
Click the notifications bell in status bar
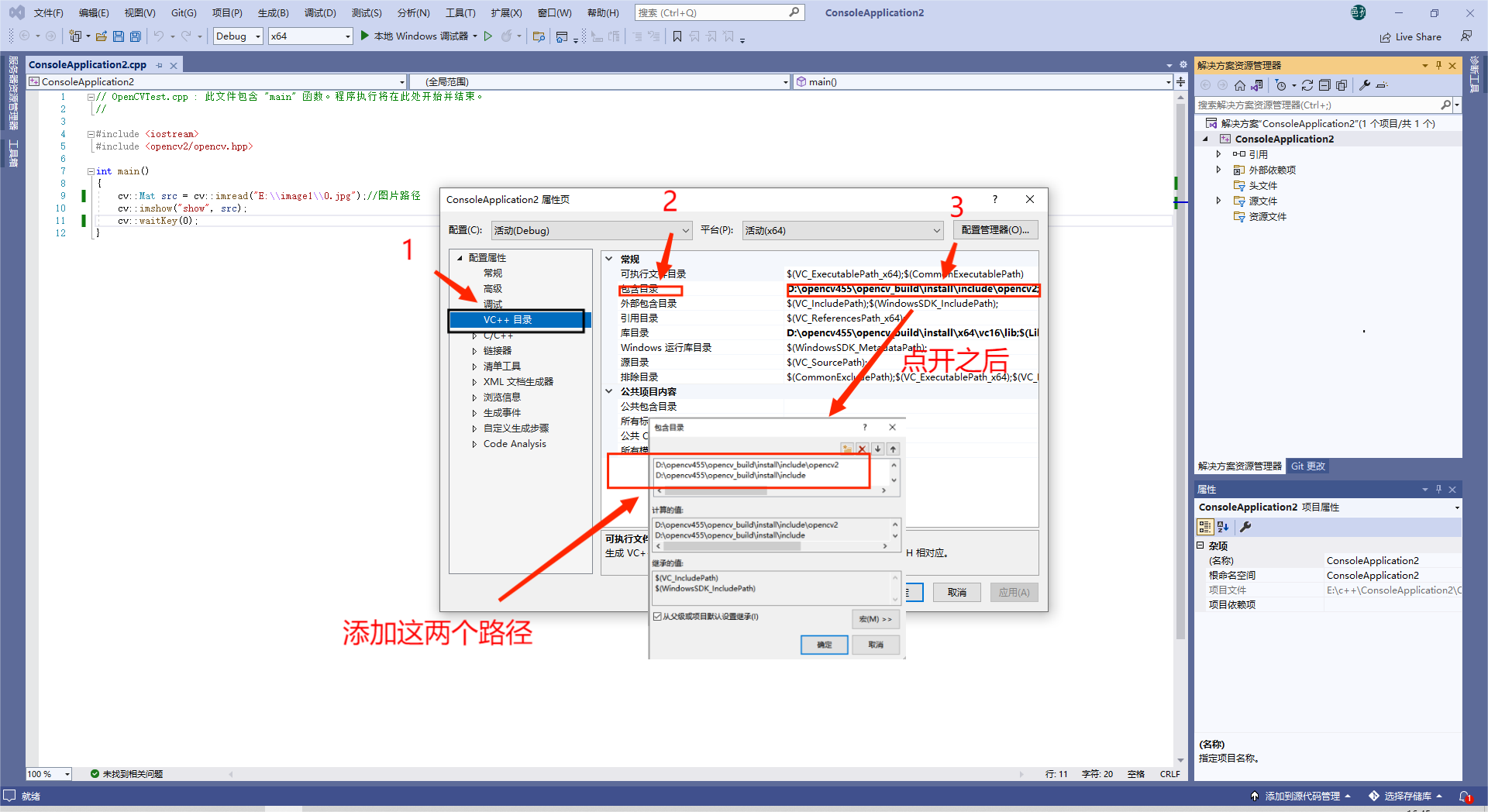(x=1465, y=797)
